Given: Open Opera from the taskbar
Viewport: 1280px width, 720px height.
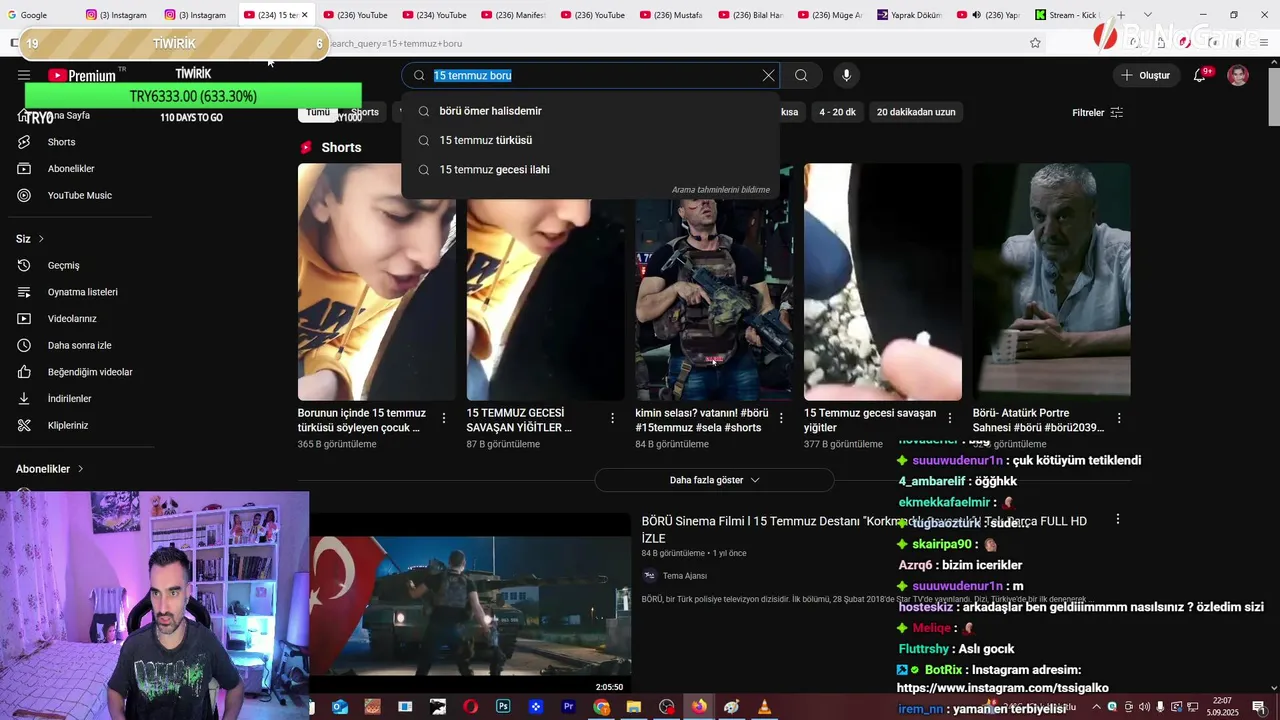Looking at the screenshot, I should tap(470, 707).
